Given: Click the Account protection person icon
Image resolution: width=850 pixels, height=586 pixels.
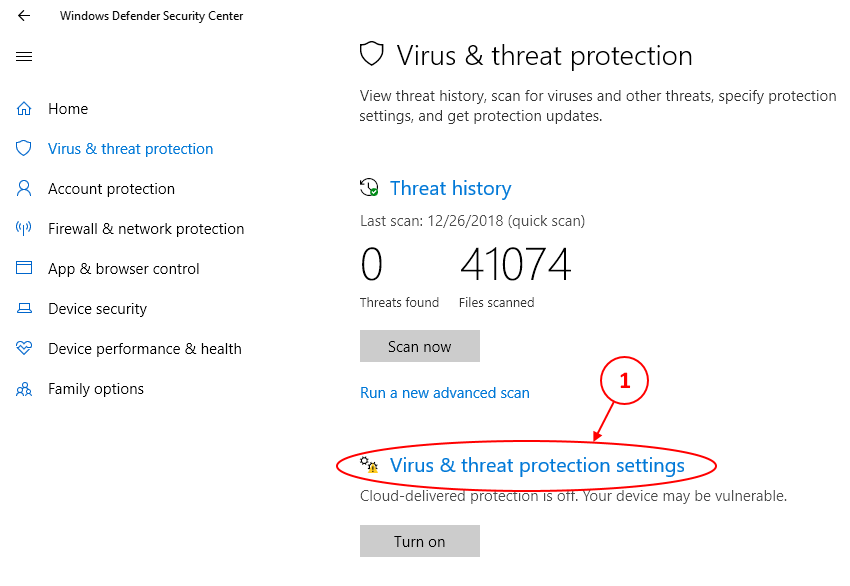Looking at the screenshot, I should point(24,189).
